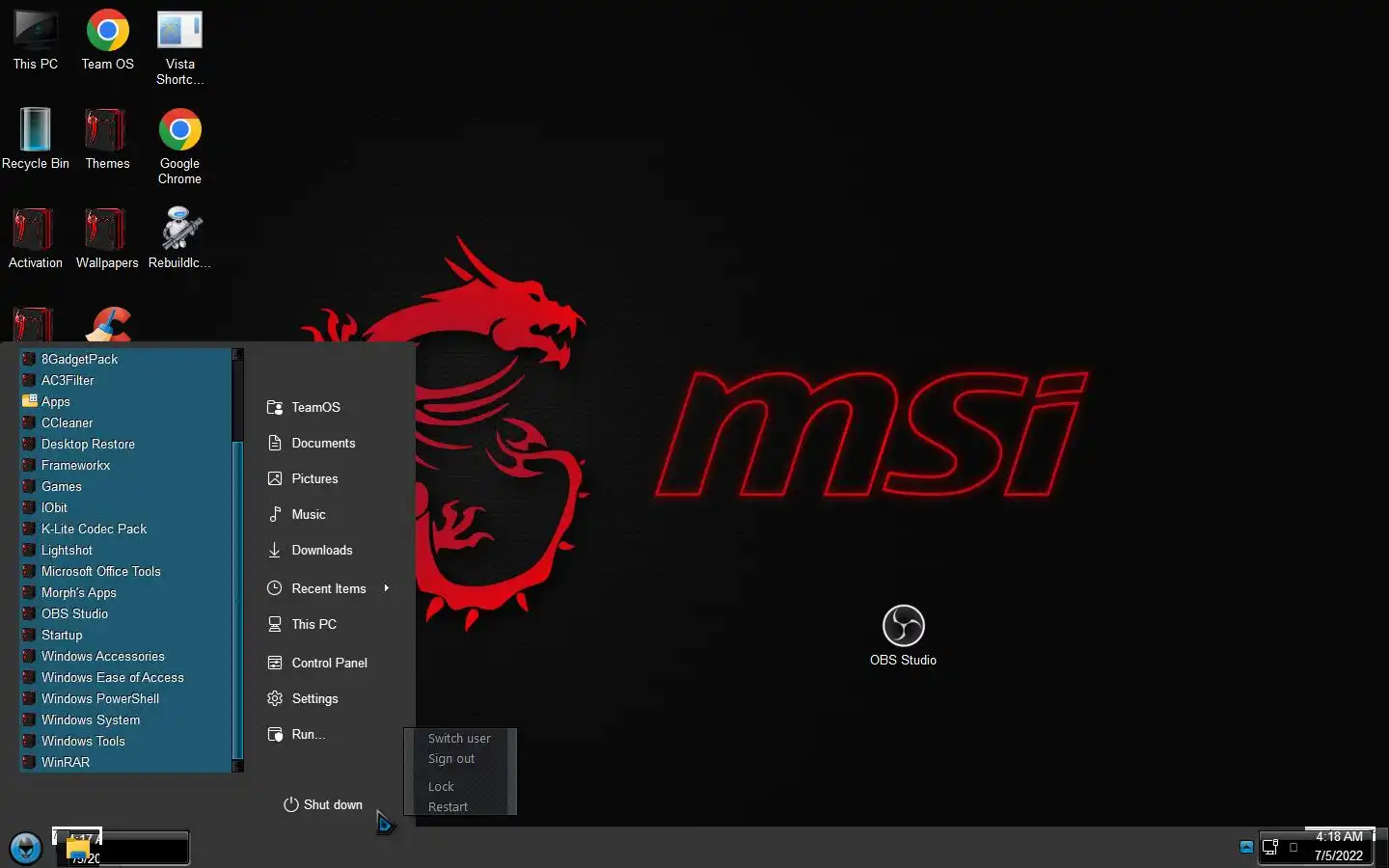Click programs list scrollbar thumb
This screenshot has width=1389, height=868.
pos(237,598)
